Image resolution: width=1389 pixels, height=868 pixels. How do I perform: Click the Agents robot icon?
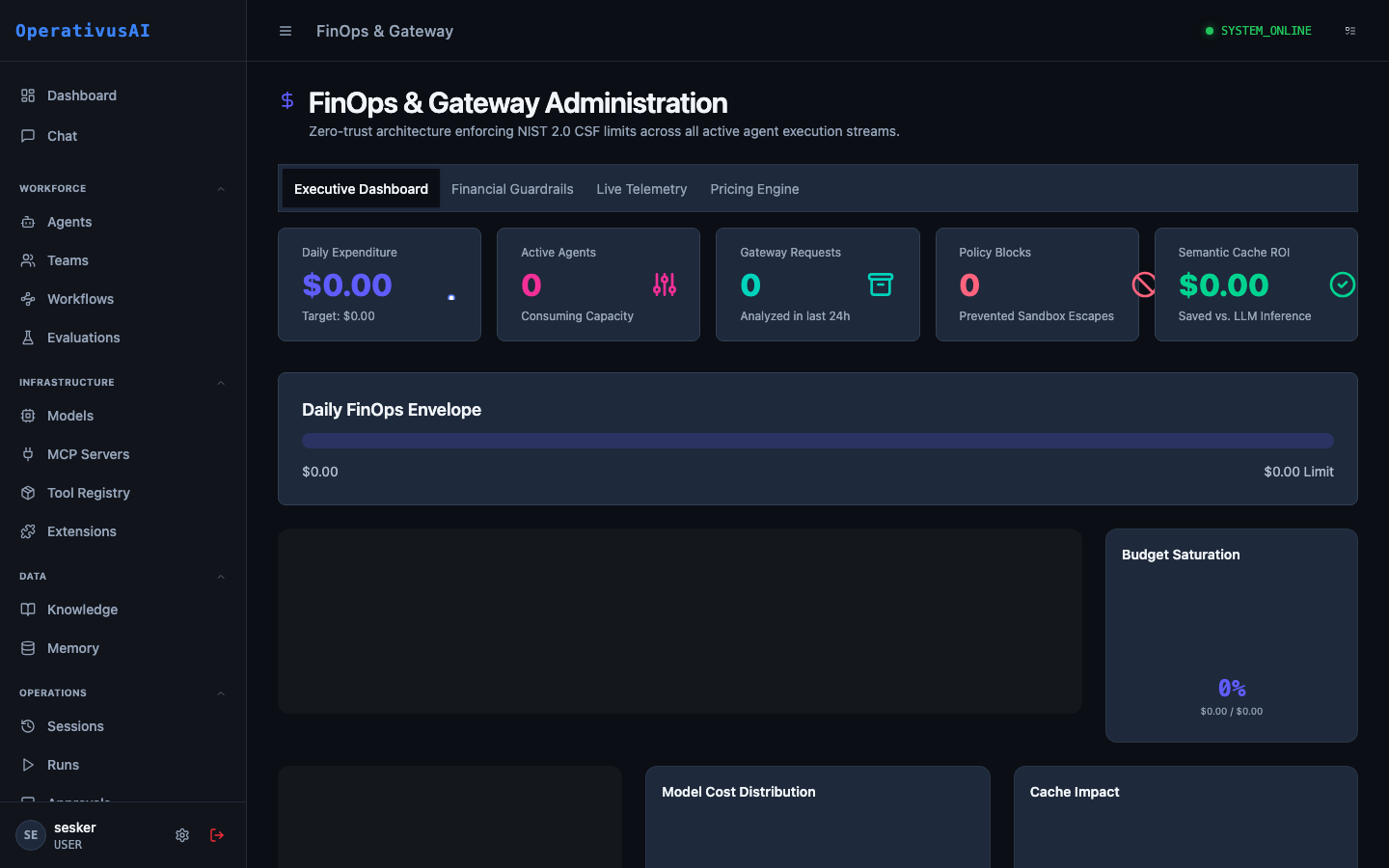click(x=28, y=222)
